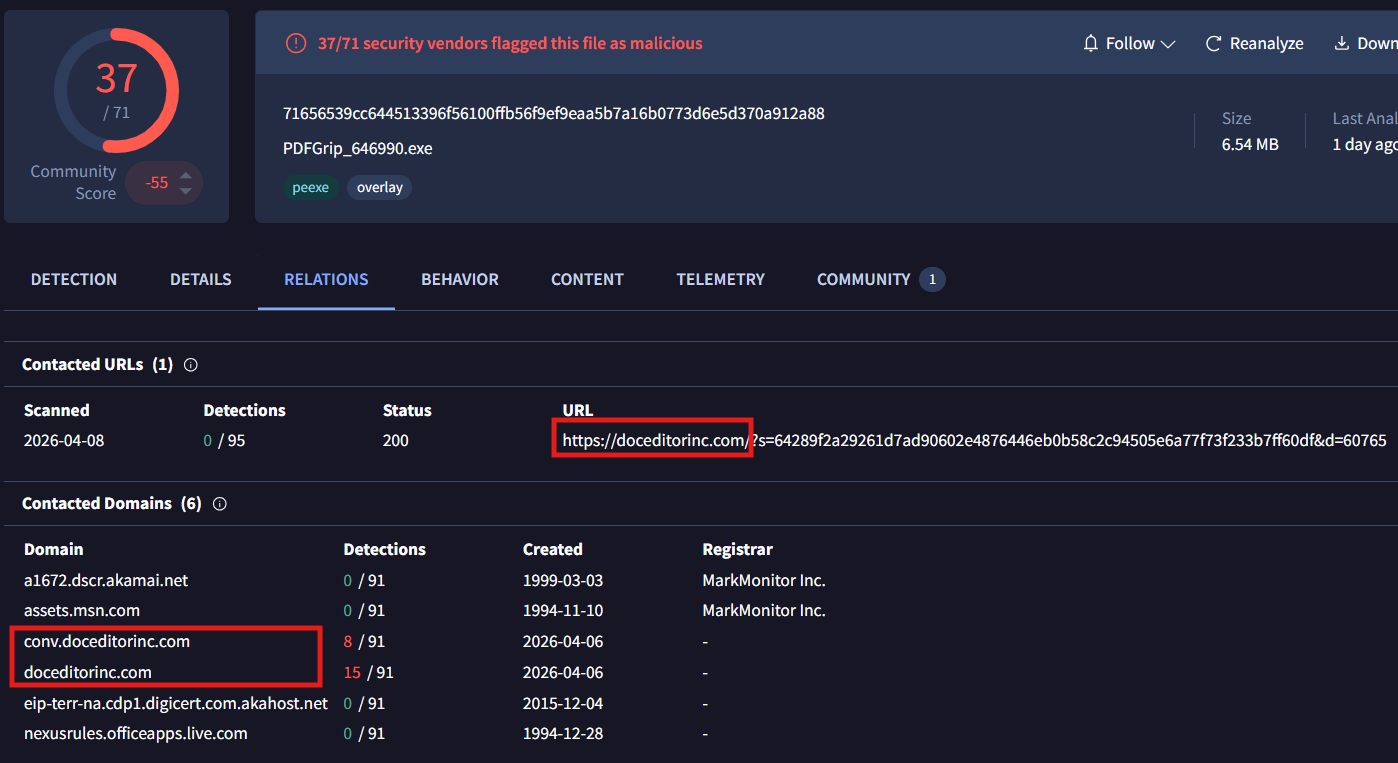Select the RELATIONS tab
The height and width of the screenshot is (763, 1398).
tap(326, 280)
